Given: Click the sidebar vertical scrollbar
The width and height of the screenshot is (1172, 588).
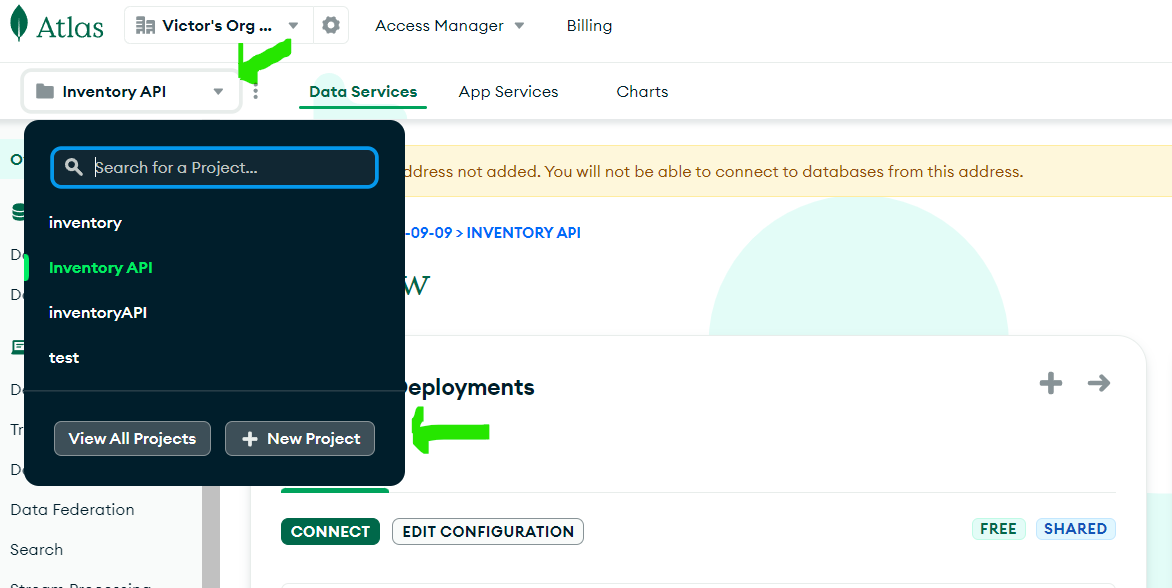Looking at the screenshot, I should (211, 536).
